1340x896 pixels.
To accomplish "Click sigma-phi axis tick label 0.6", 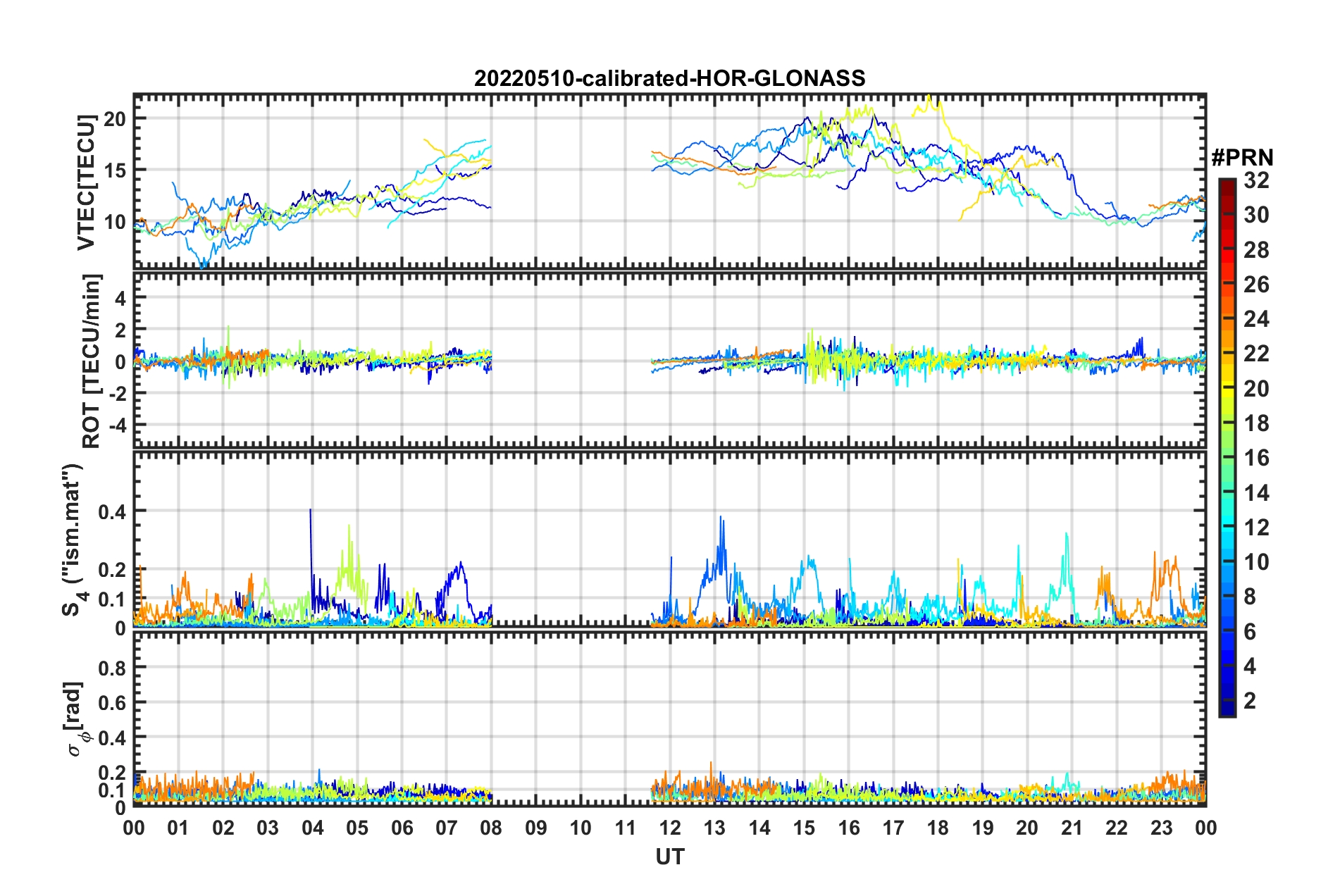I will coord(112,703).
